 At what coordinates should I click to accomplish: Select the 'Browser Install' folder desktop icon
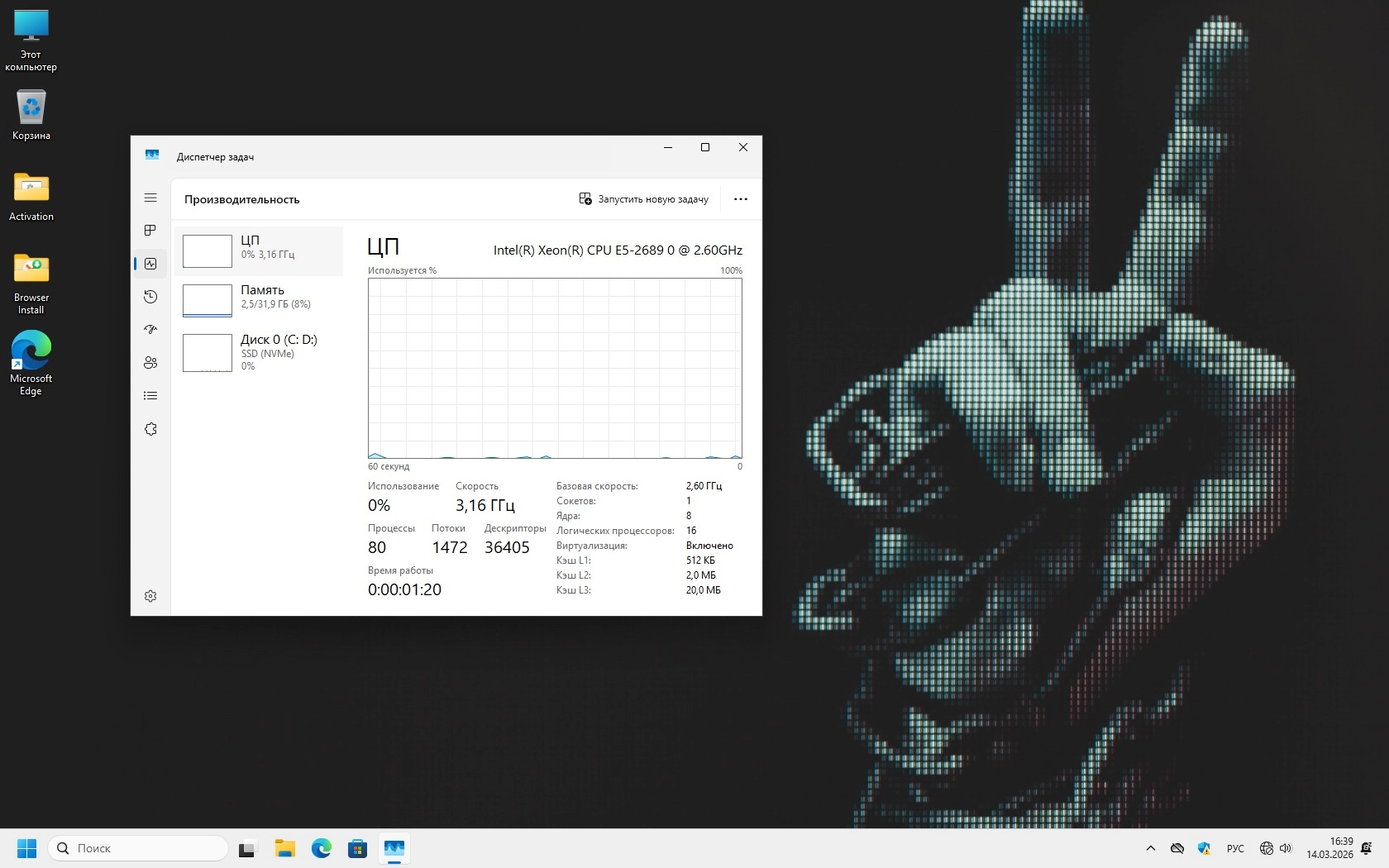pyautogui.click(x=31, y=284)
